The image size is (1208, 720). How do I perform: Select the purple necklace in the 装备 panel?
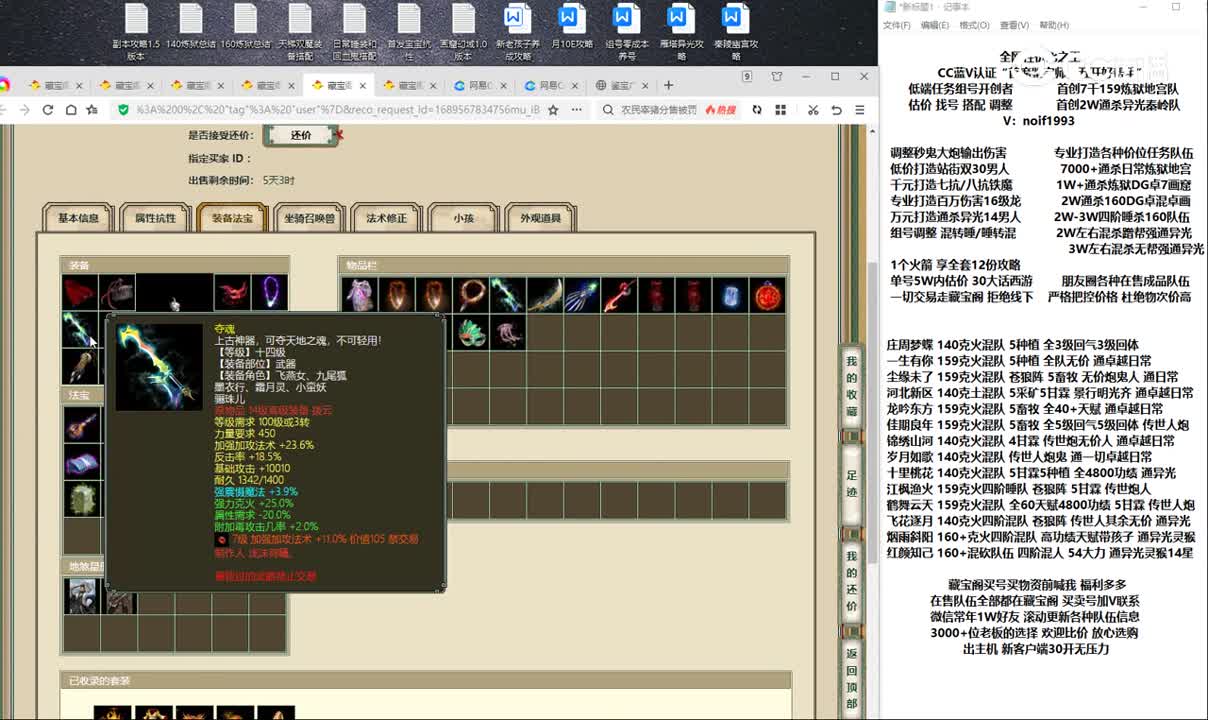pyautogui.click(x=270, y=293)
